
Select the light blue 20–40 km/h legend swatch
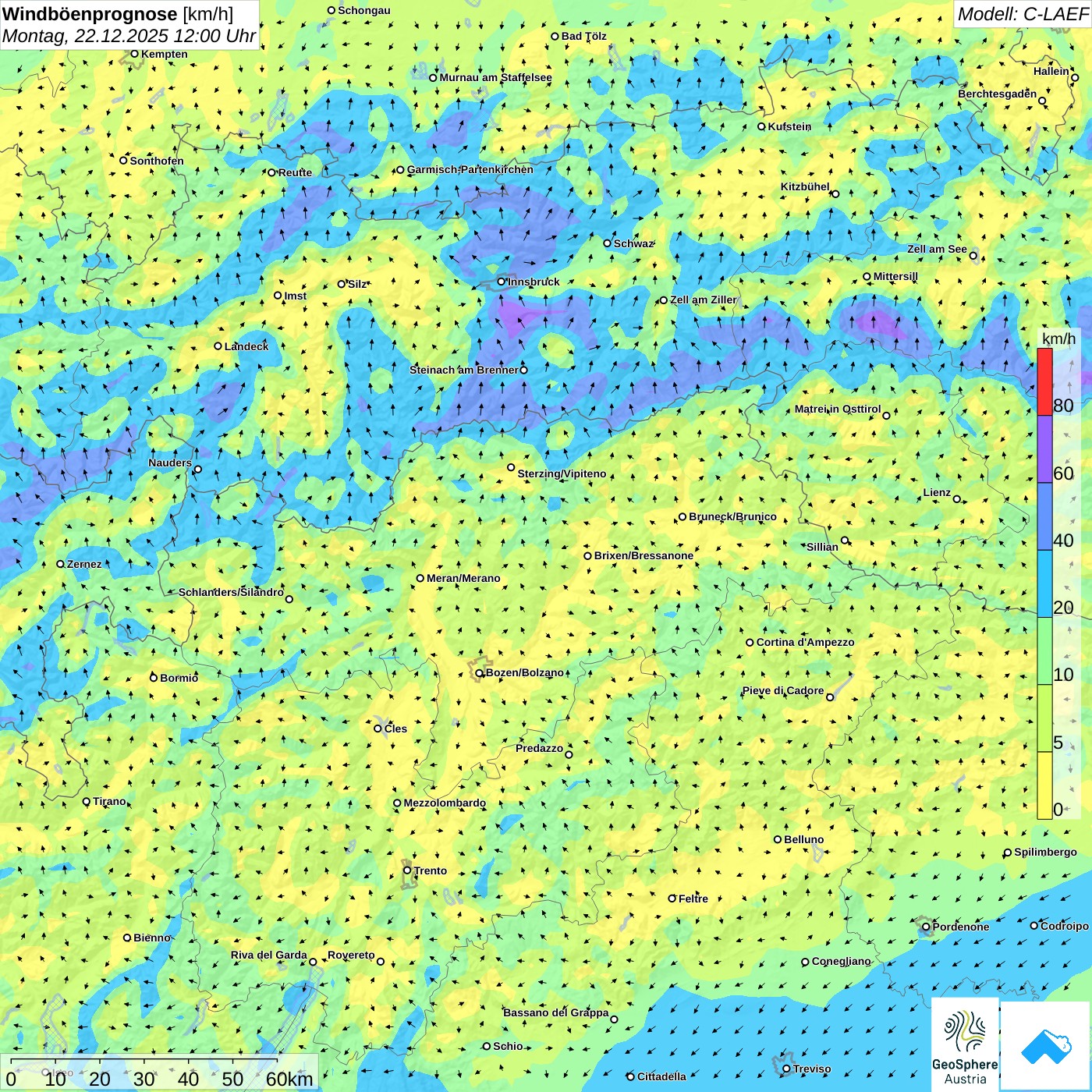point(1044,584)
